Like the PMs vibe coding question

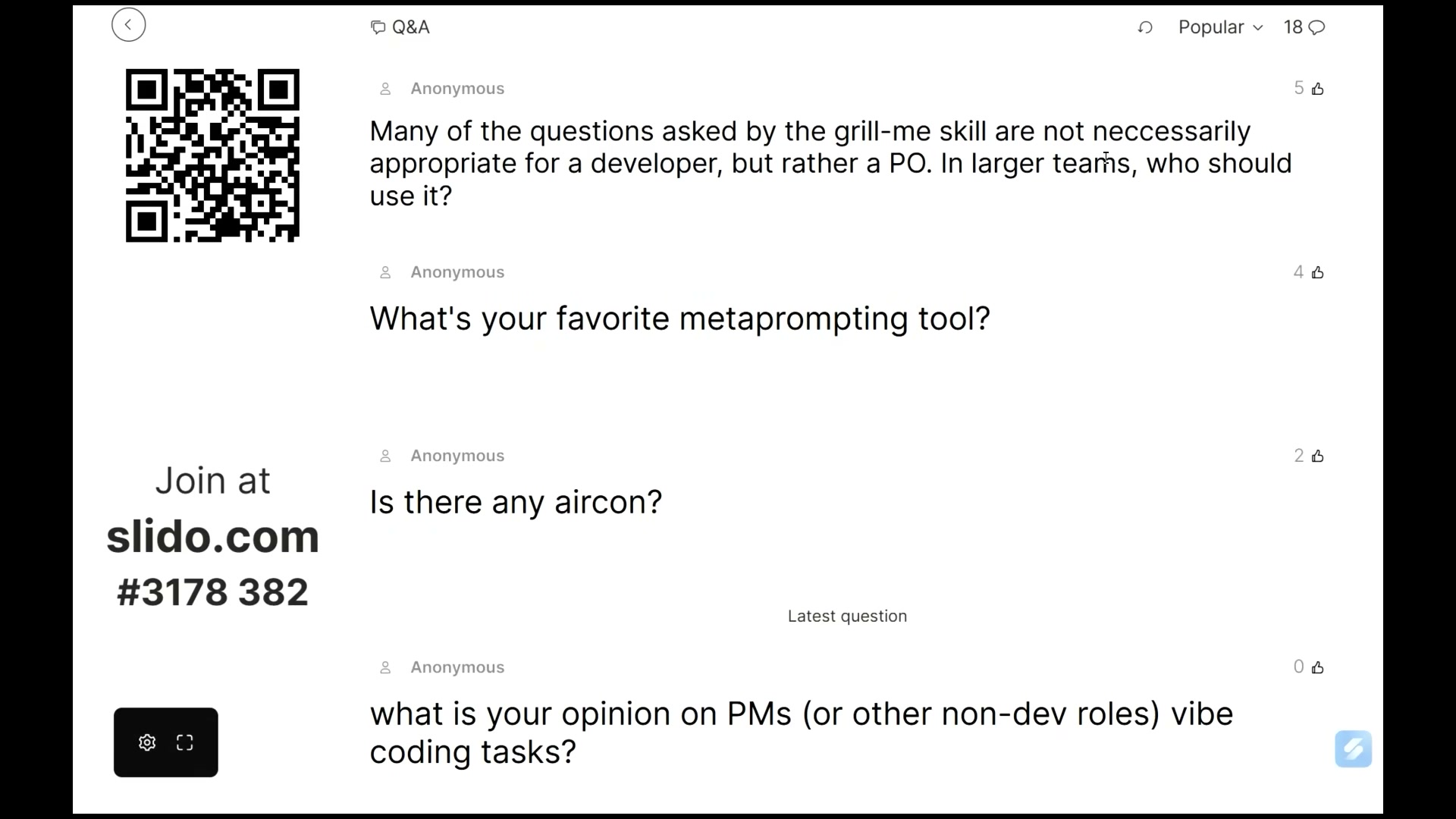[x=1318, y=667]
